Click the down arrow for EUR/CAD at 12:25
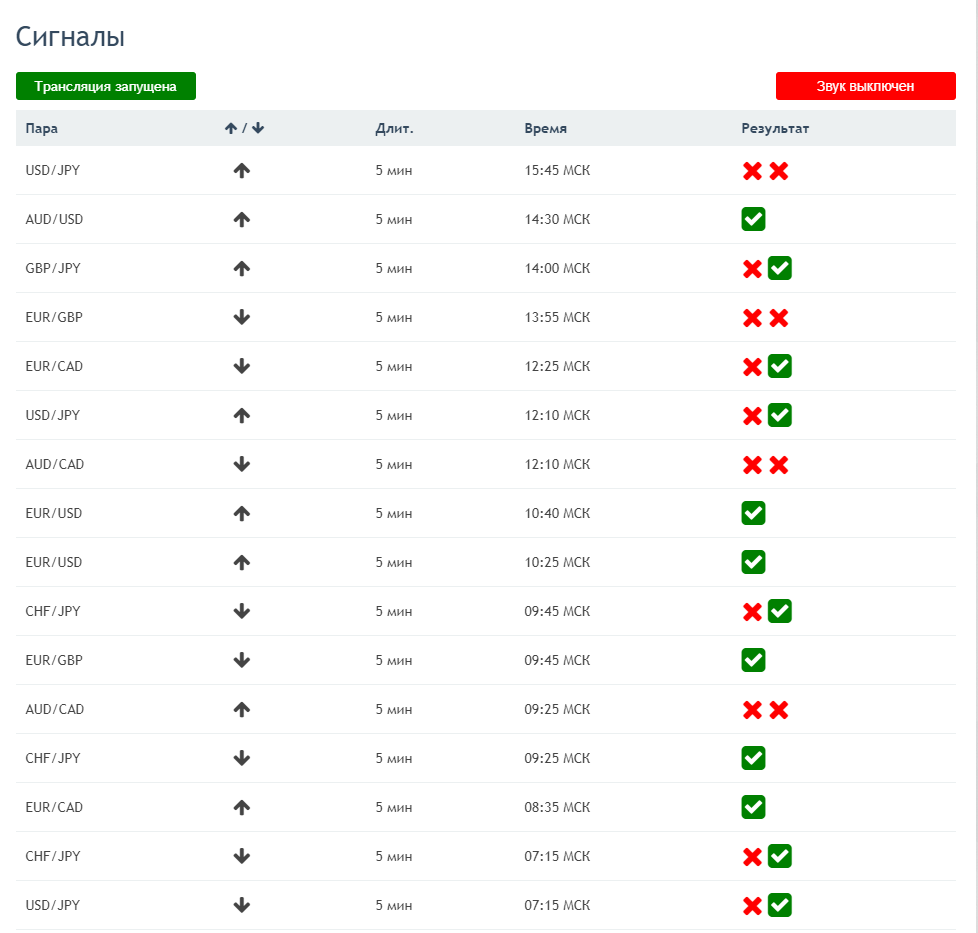978x933 pixels. (x=242, y=367)
